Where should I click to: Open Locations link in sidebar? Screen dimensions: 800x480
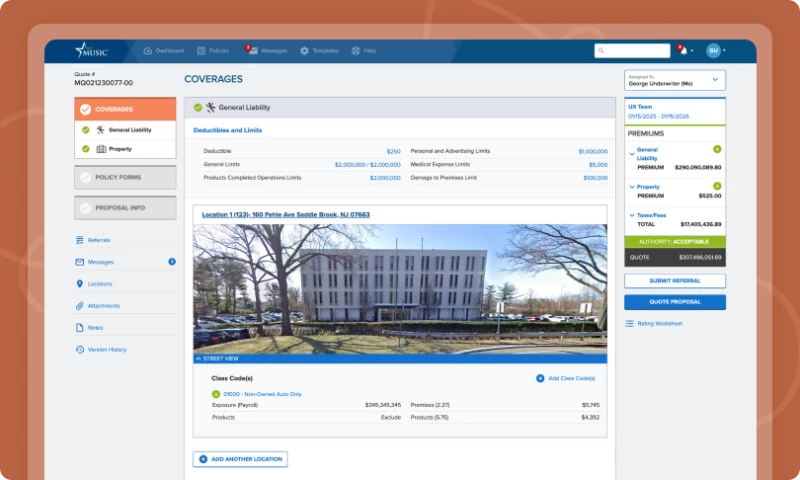click(100, 284)
